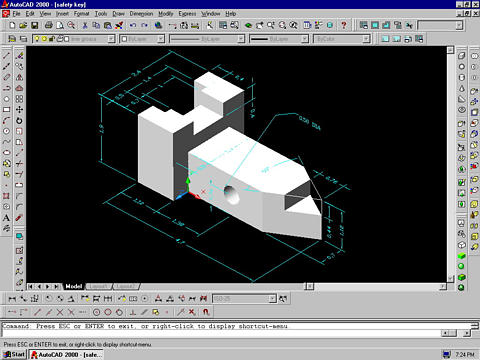Image resolution: width=480 pixels, height=360 pixels.
Task: Toggle layer on/off lightbulb icon
Action: [x=37, y=39]
